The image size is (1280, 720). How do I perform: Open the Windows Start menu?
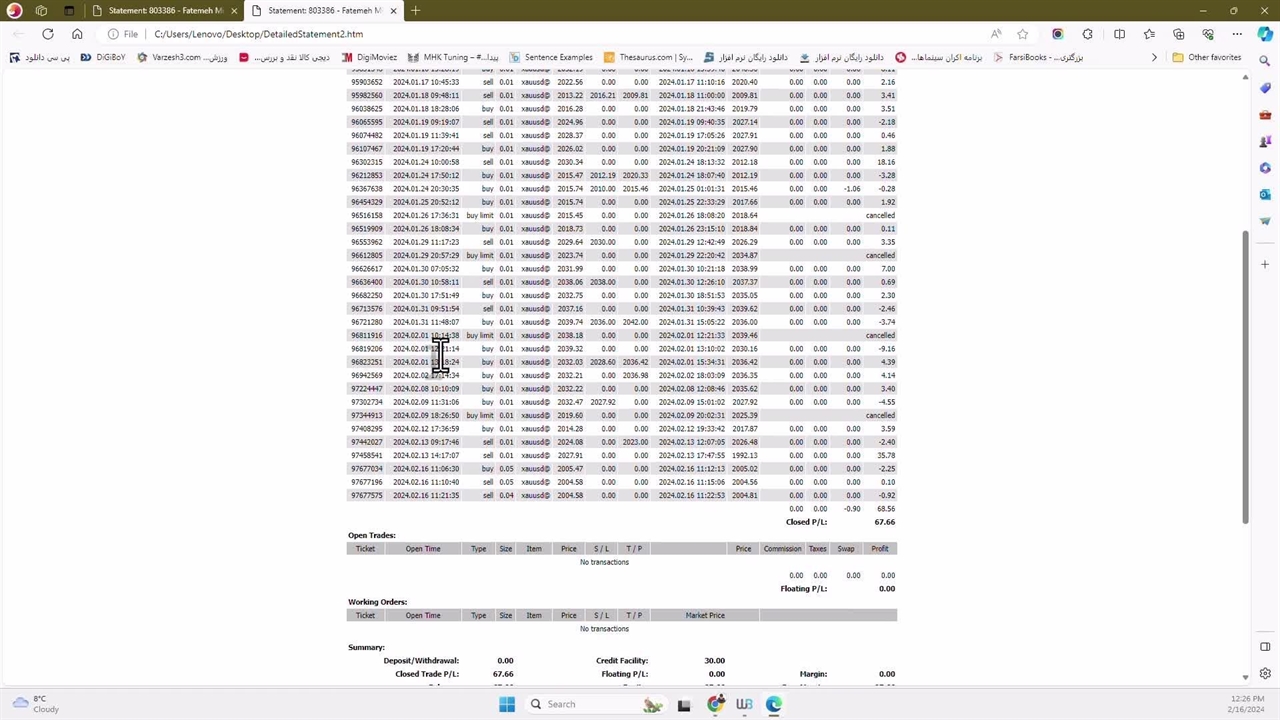(x=507, y=704)
